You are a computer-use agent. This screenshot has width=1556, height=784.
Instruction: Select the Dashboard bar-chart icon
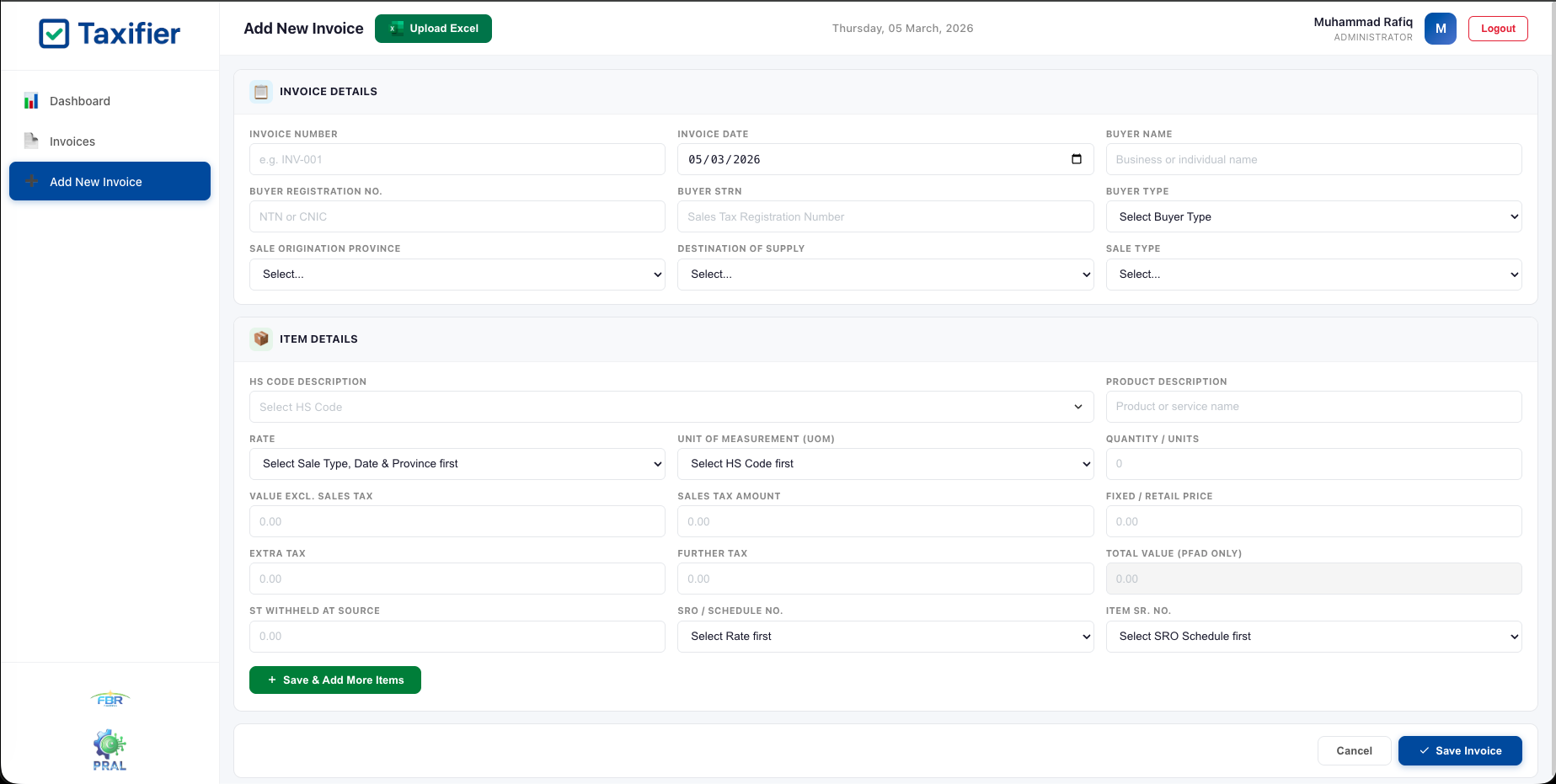coord(31,100)
